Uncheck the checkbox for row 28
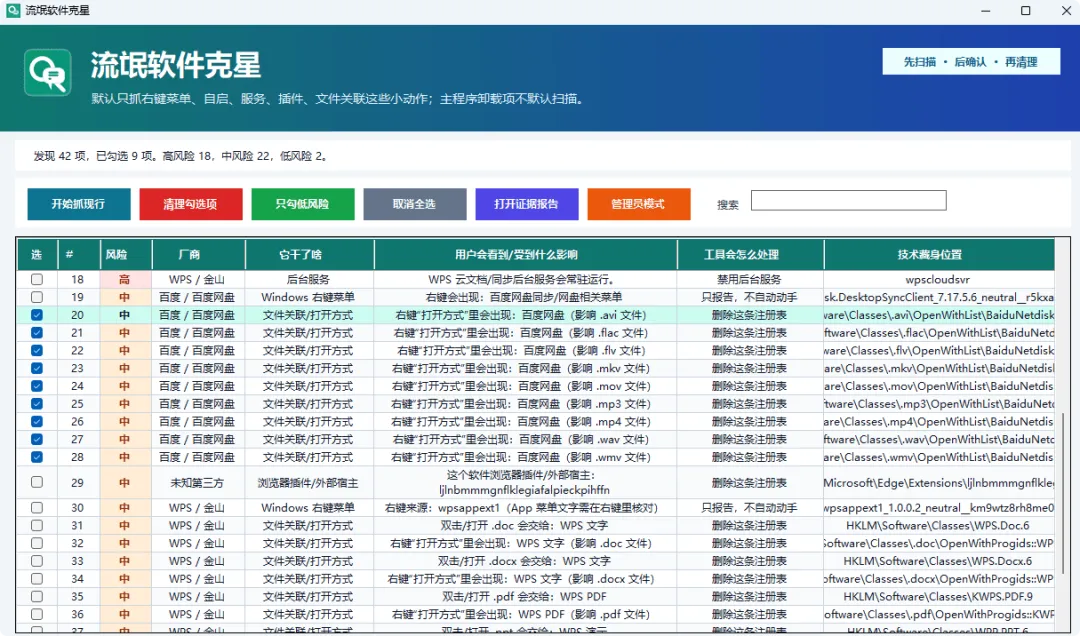Screen dimensions: 1080x636 coord(37,457)
